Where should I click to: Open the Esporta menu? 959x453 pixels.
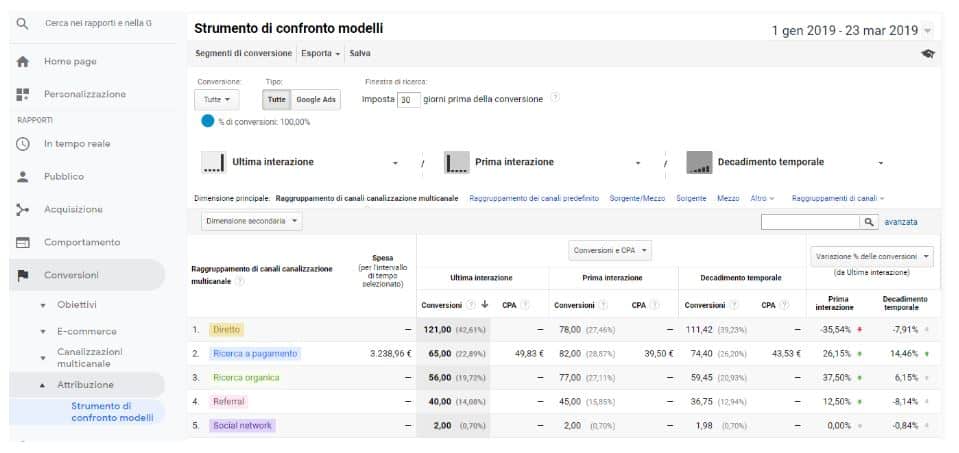(321, 53)
